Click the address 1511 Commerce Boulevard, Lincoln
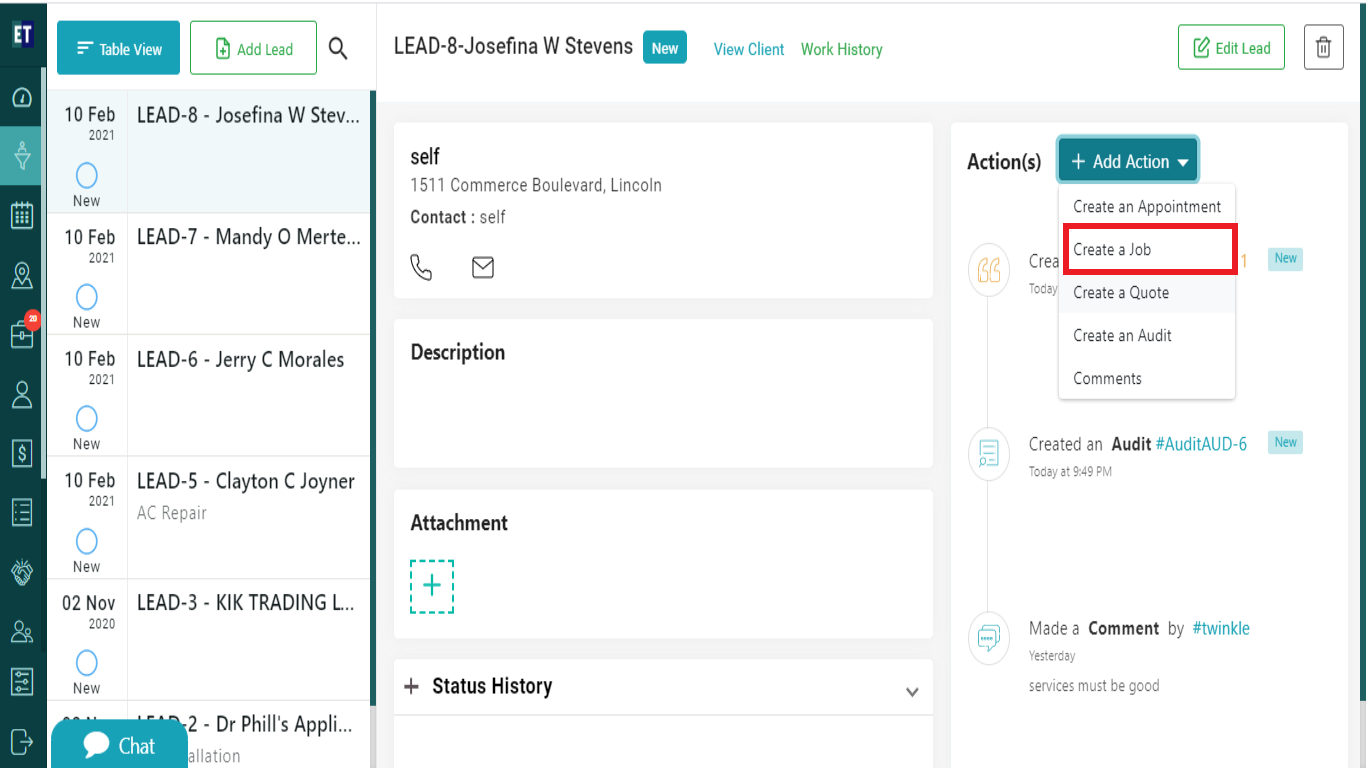 pyautogui.click(x=536, y=185)
